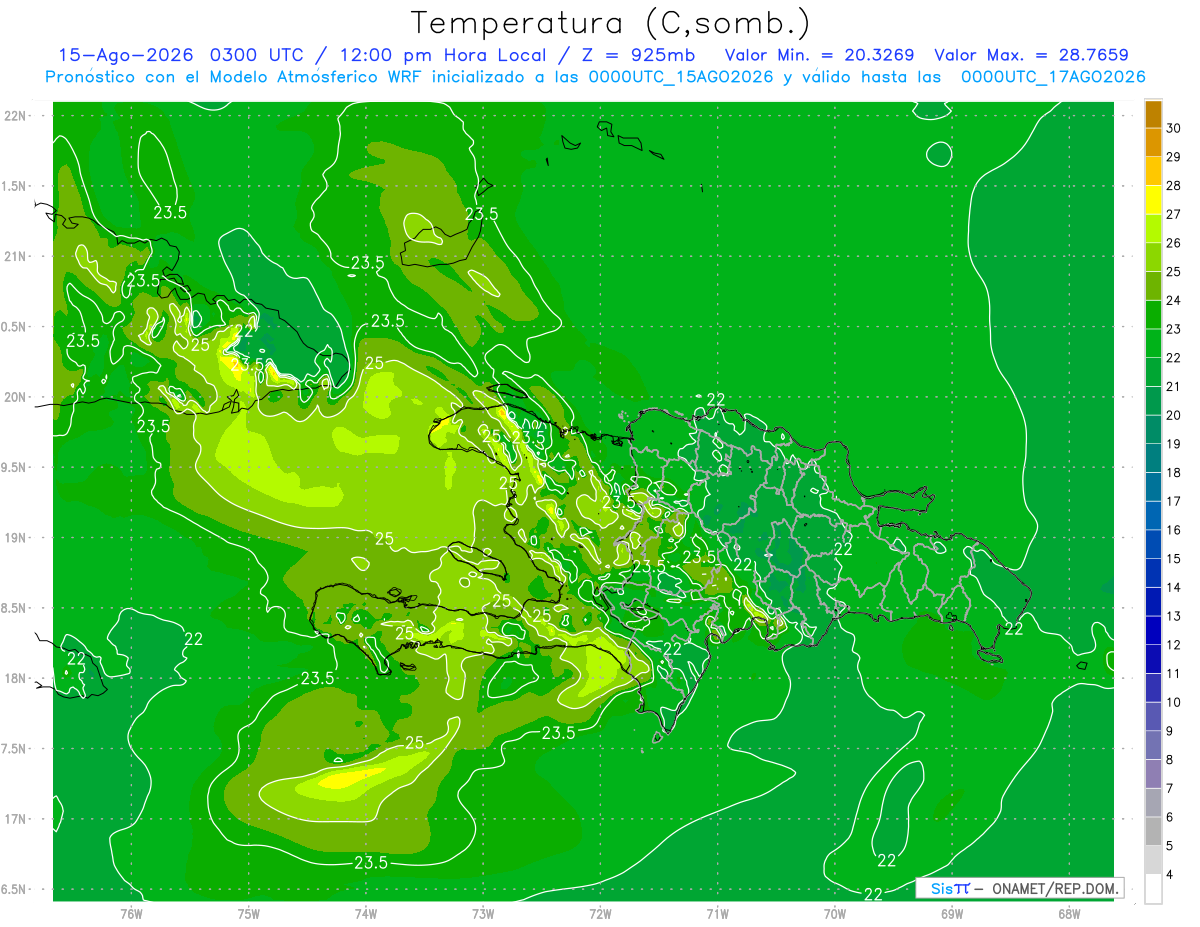Click the '0300 UTC' time text
Screen dimensions: 1200x927
tap(256, 56)
